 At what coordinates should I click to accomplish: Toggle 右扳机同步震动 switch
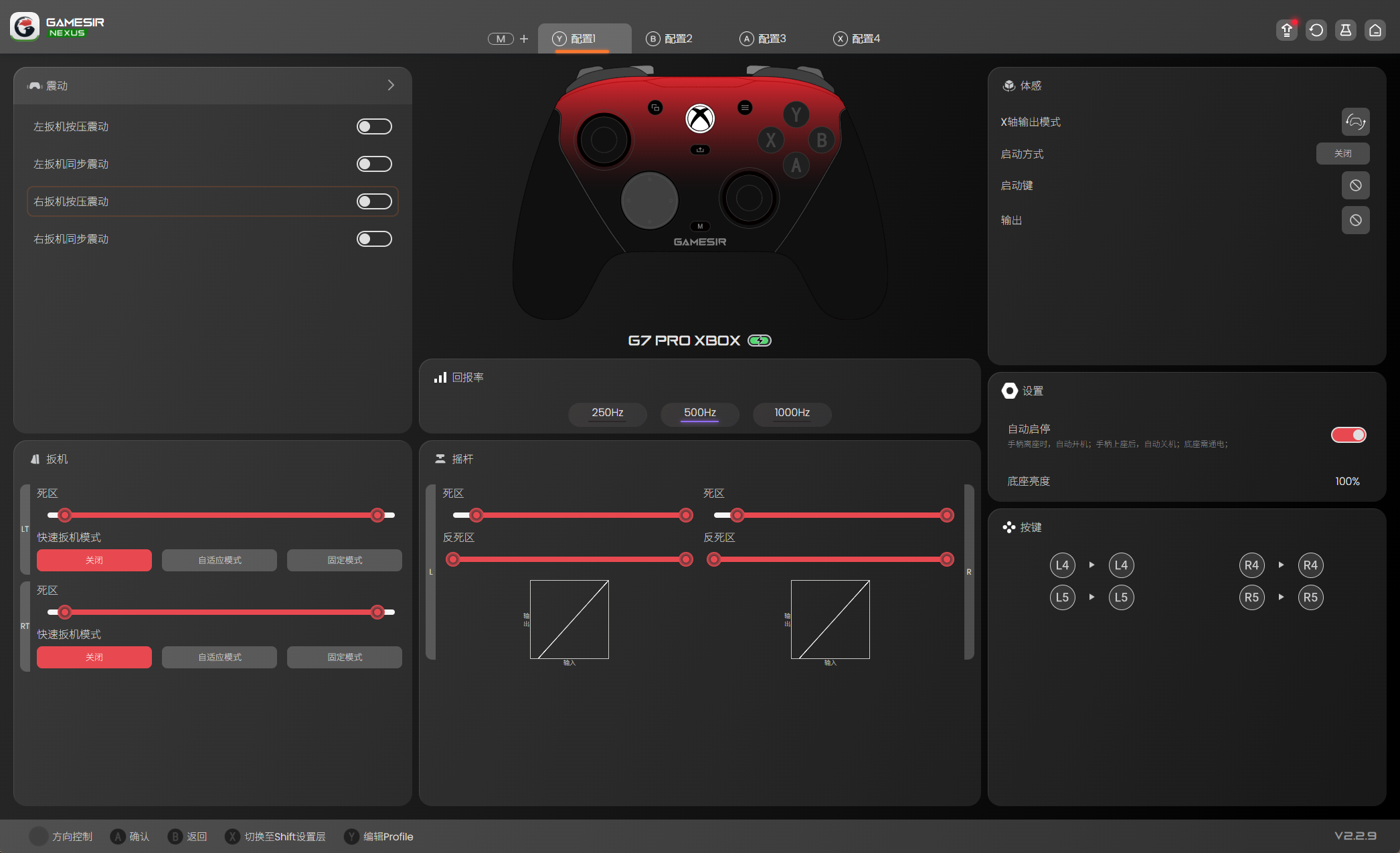pyautogui.click(x=374, y=239)
